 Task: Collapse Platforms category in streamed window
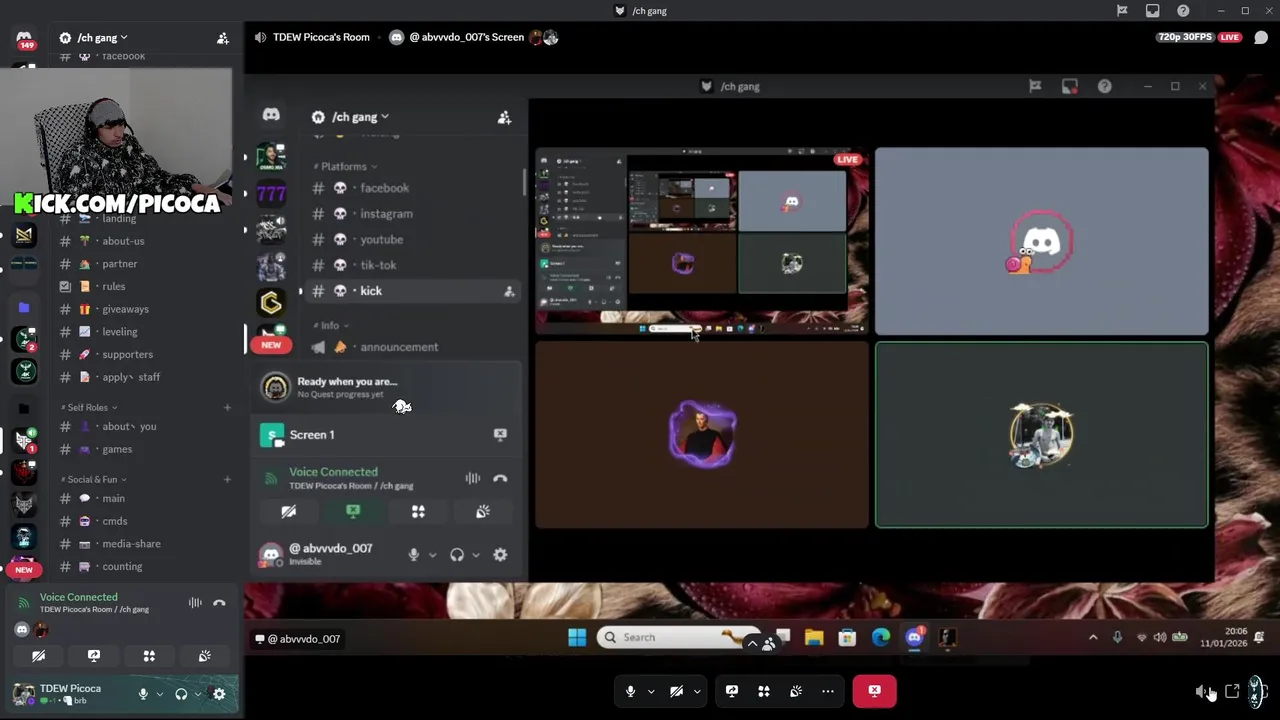click(345, 166)
